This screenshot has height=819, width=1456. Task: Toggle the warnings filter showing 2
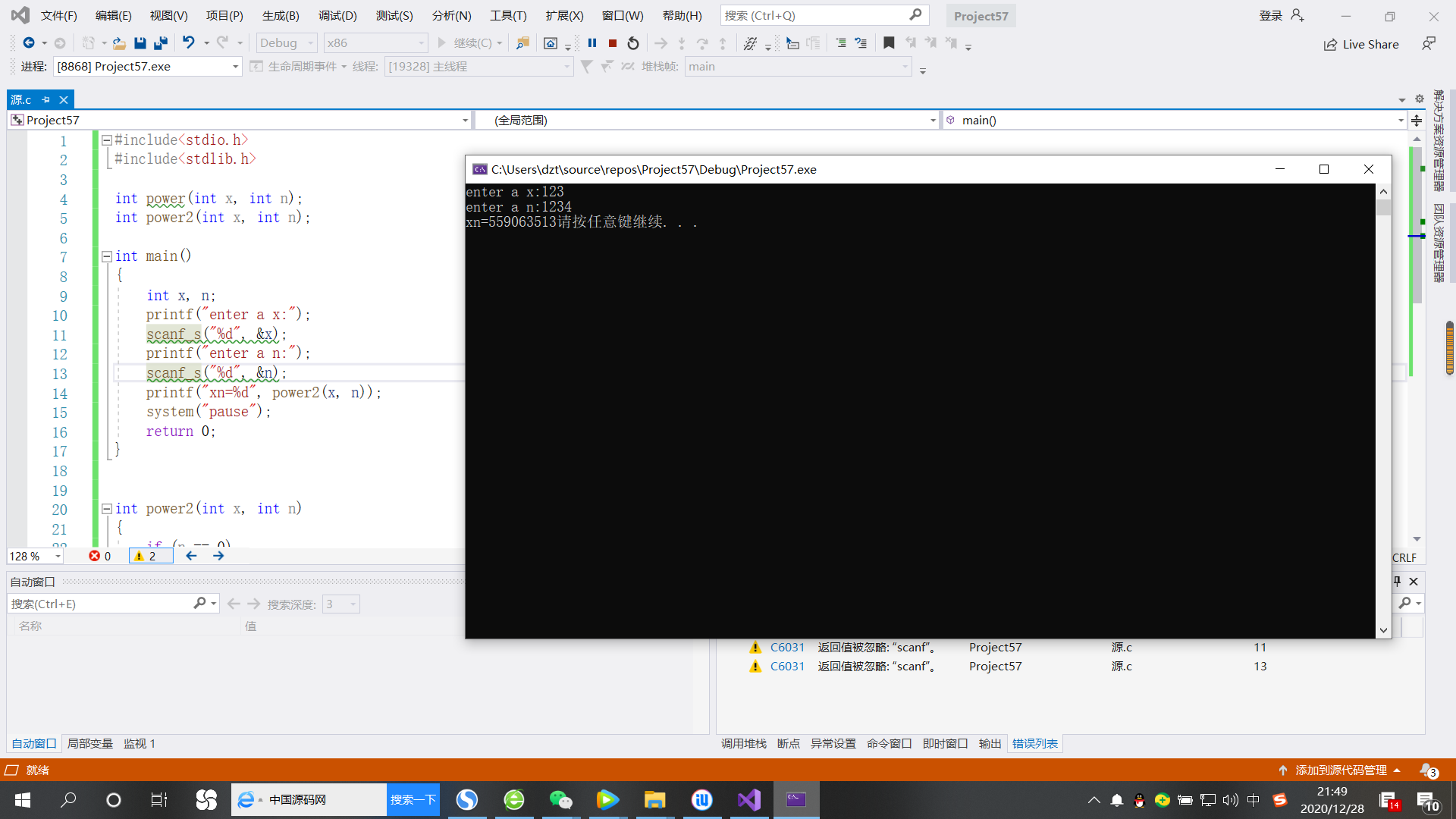tap(151, 556)
